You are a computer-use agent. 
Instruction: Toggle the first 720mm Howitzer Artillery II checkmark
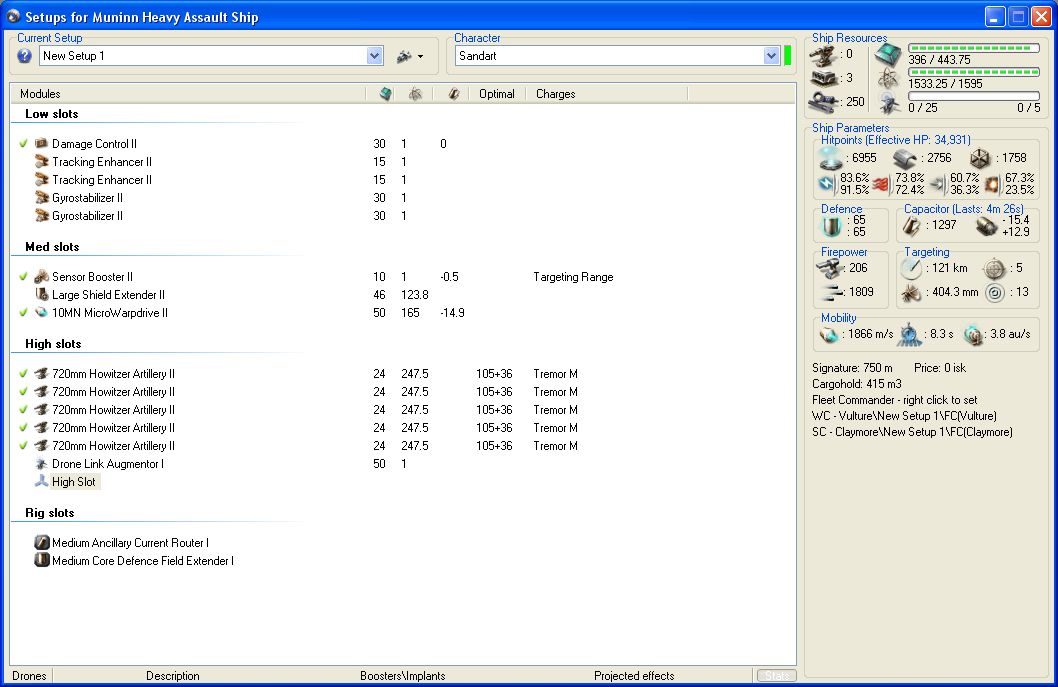pos(24,374)
